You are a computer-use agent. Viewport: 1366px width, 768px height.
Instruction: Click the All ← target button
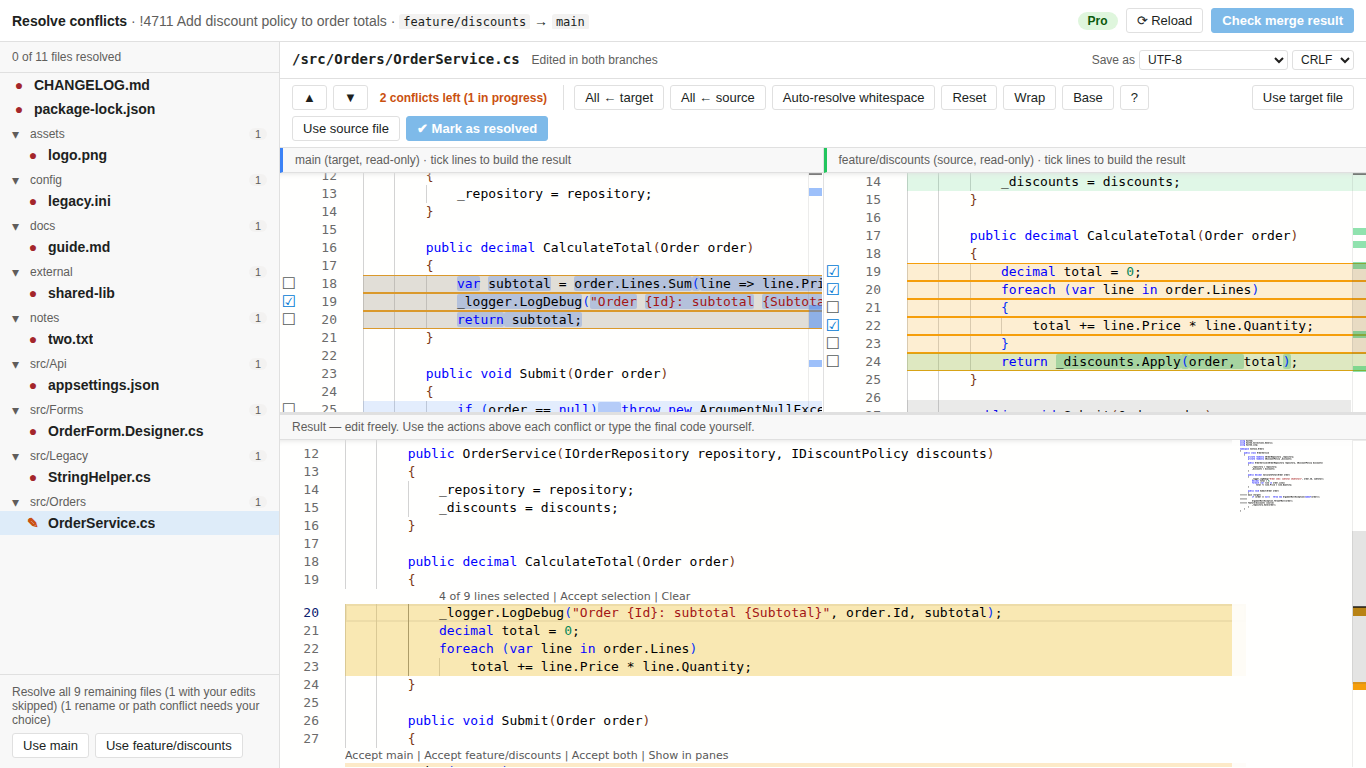point(619,97)
